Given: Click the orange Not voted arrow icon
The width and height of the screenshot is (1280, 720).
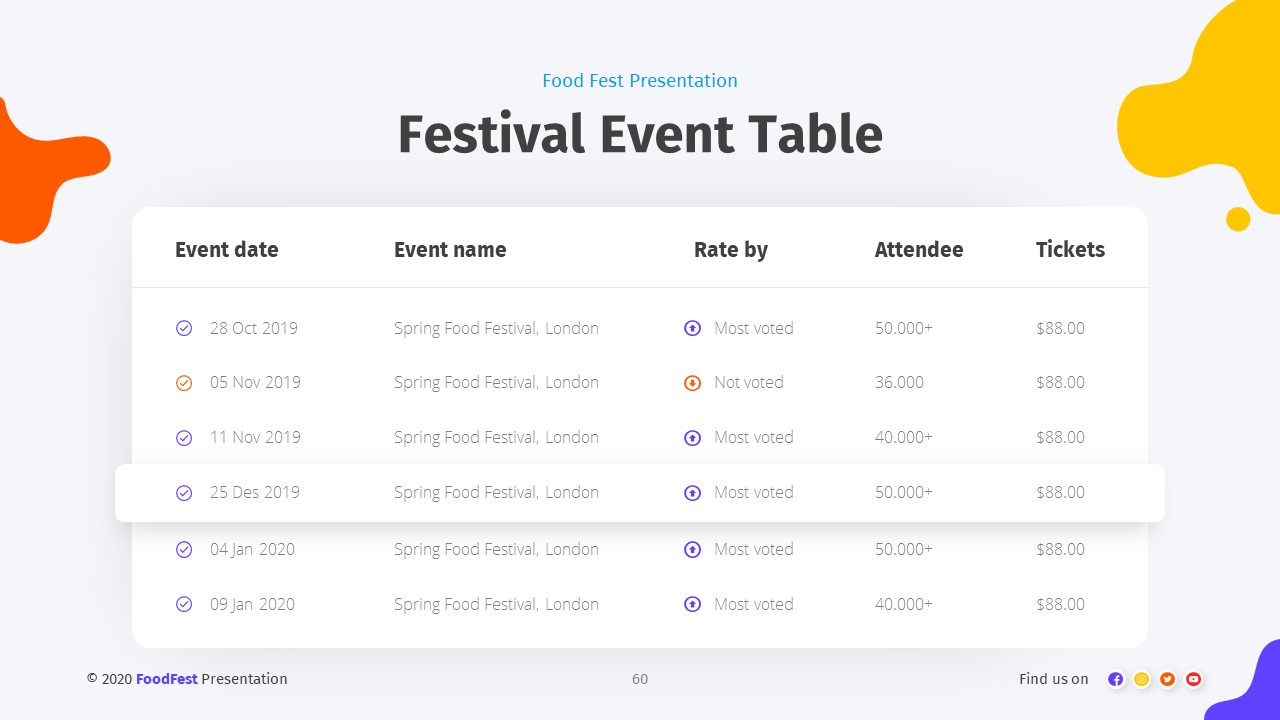Looking at the screenshot, I should pos(692,382).
